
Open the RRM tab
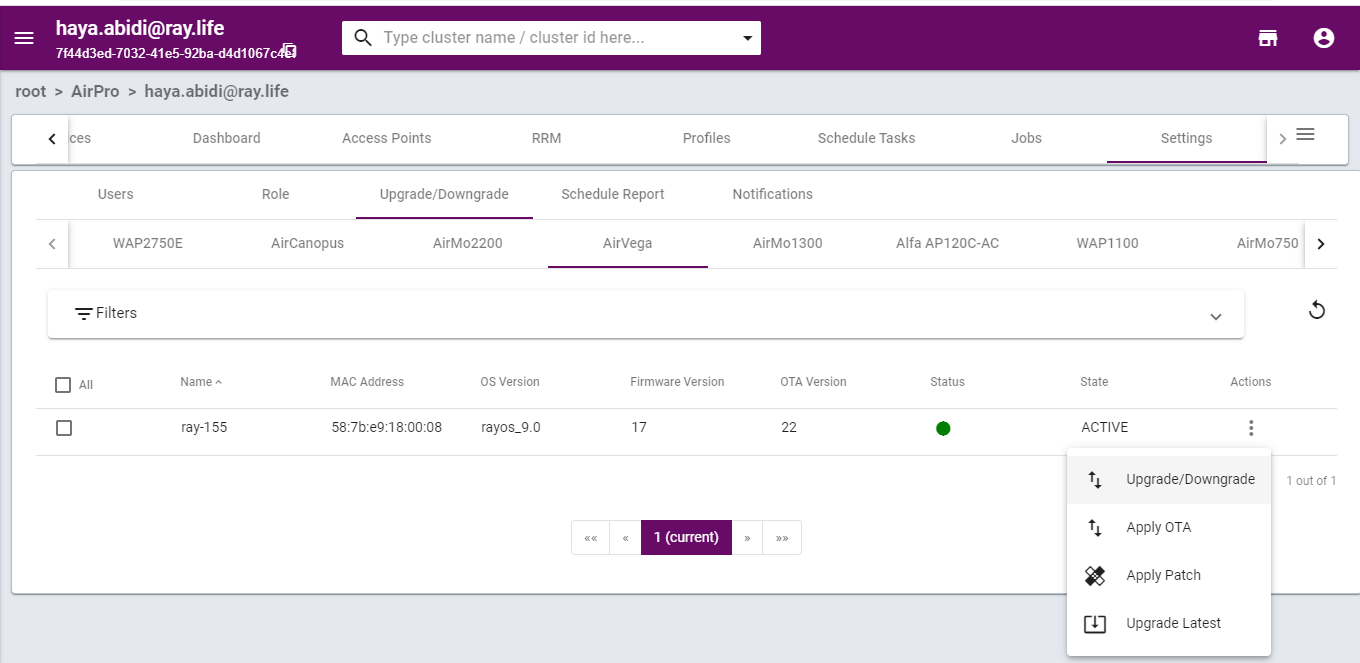547,138
